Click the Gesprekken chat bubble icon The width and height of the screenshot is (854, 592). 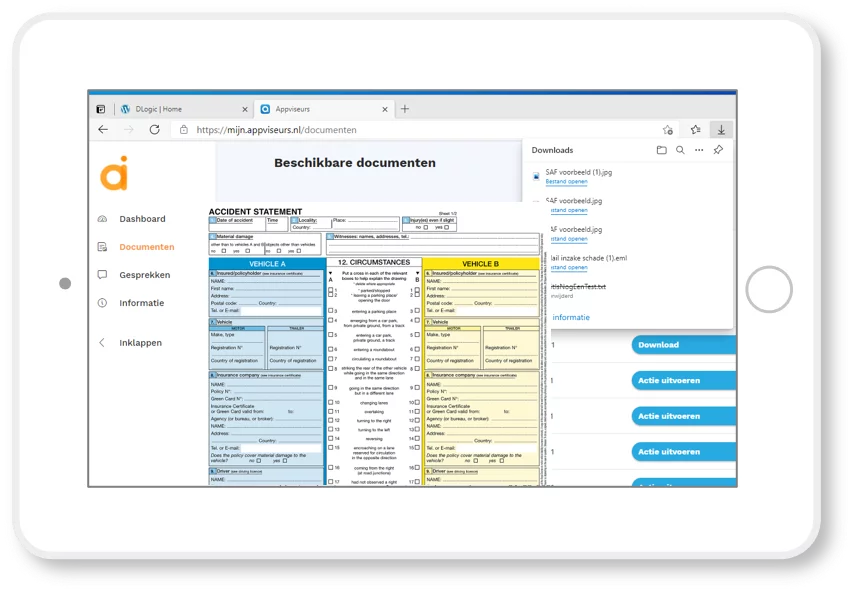pyautogui.click(x=102, y=274)
